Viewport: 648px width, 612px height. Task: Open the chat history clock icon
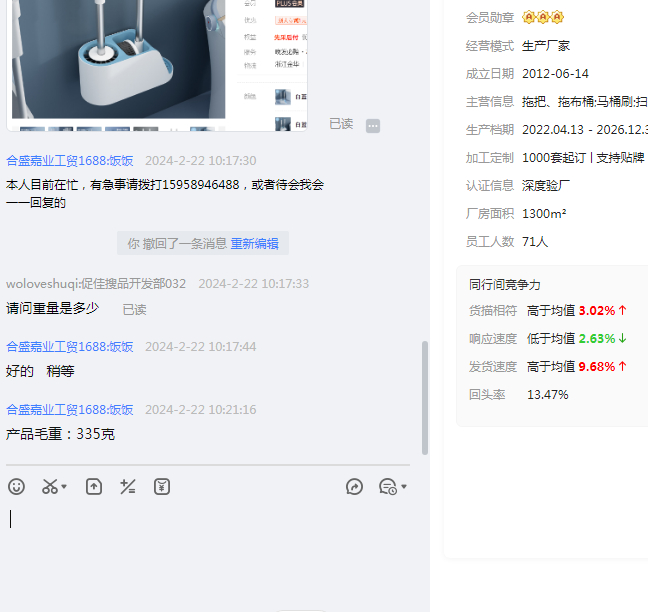(388, 486)
